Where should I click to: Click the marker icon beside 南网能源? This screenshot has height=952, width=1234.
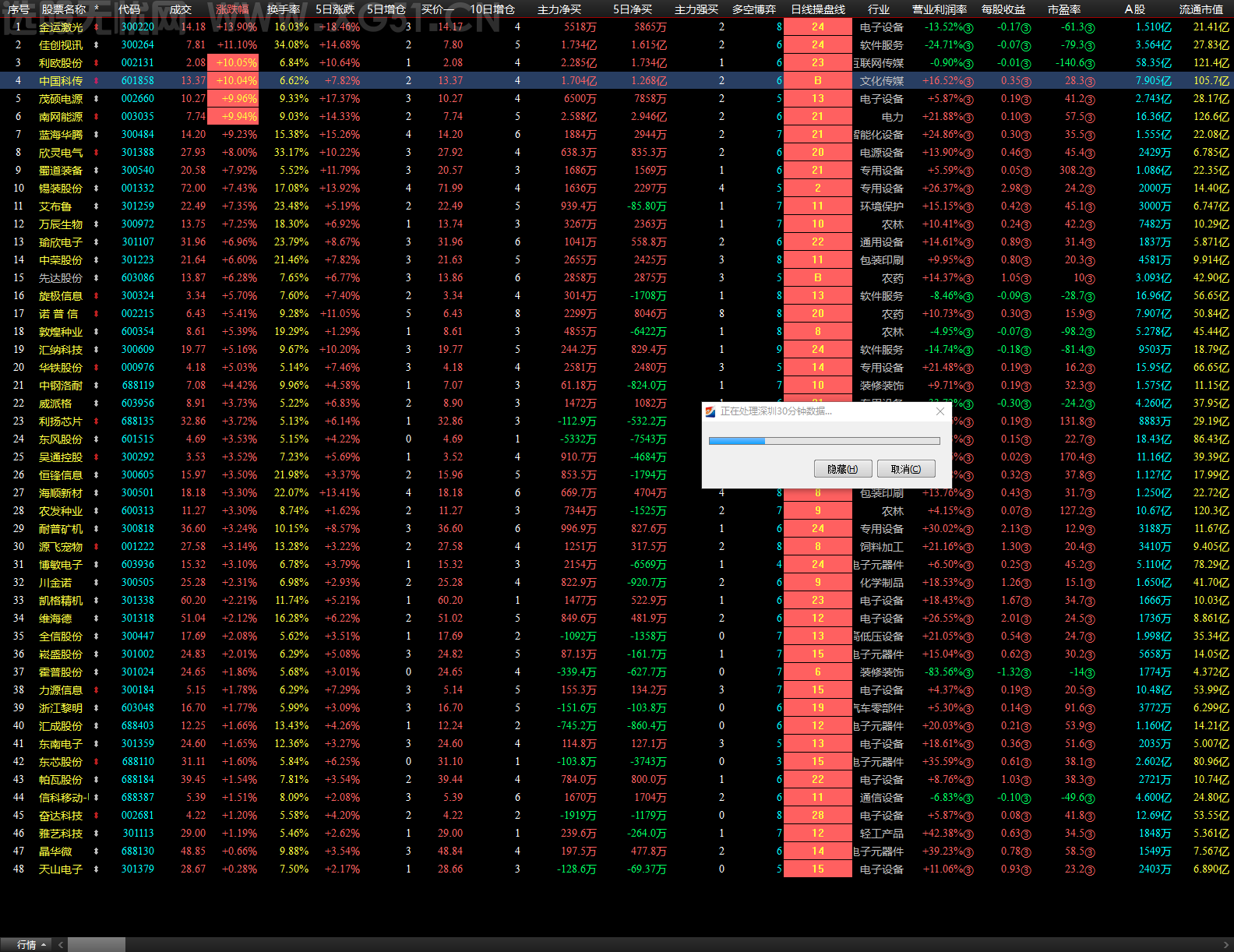[97, 117]
